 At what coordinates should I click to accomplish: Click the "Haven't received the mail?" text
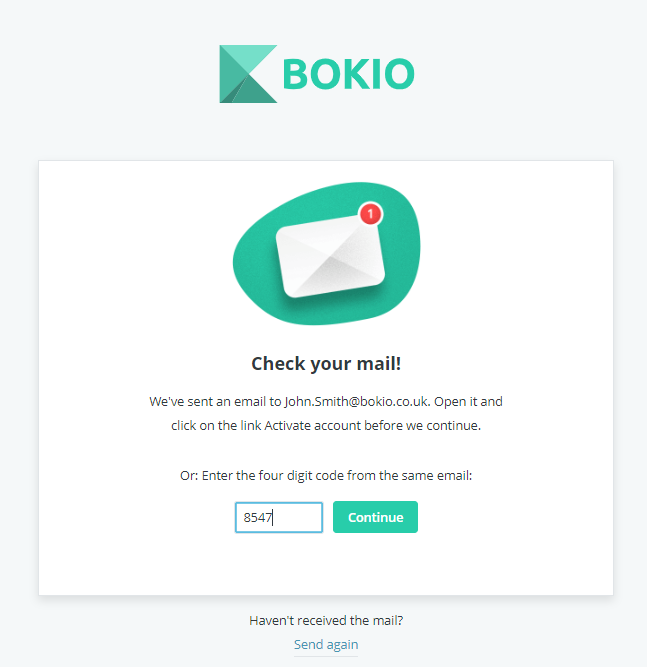click(326, 621)
